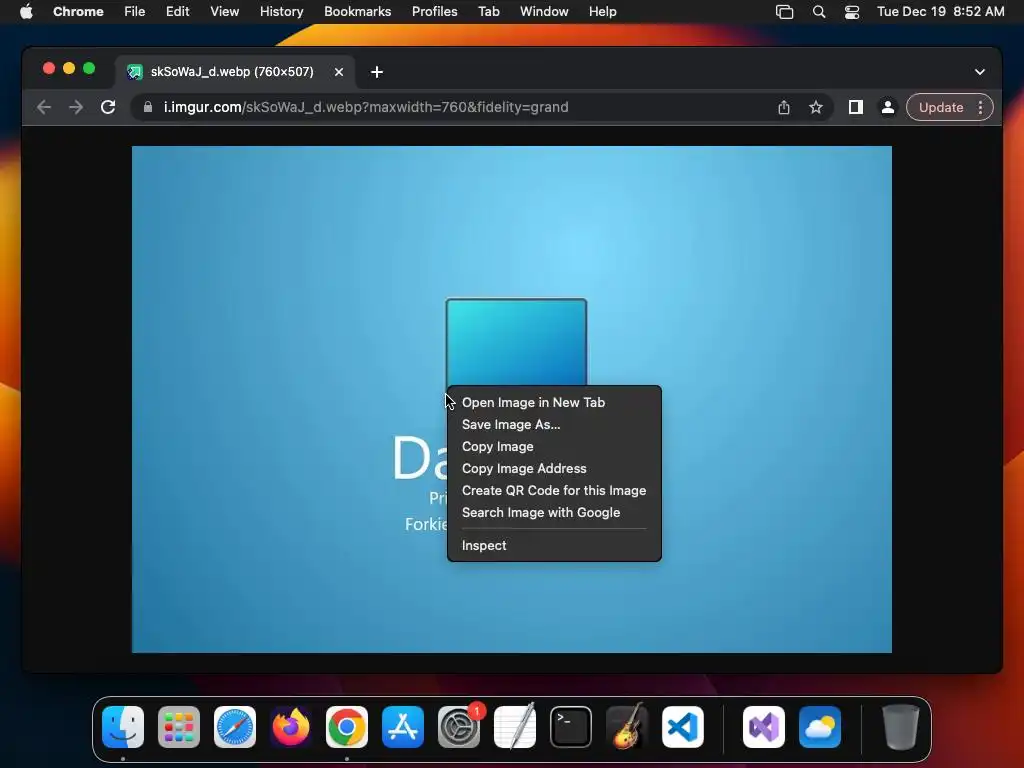The image size is (1024, 768).
Task: Open the Chrome profile avatar menu
Action: [x=888, y=107]
